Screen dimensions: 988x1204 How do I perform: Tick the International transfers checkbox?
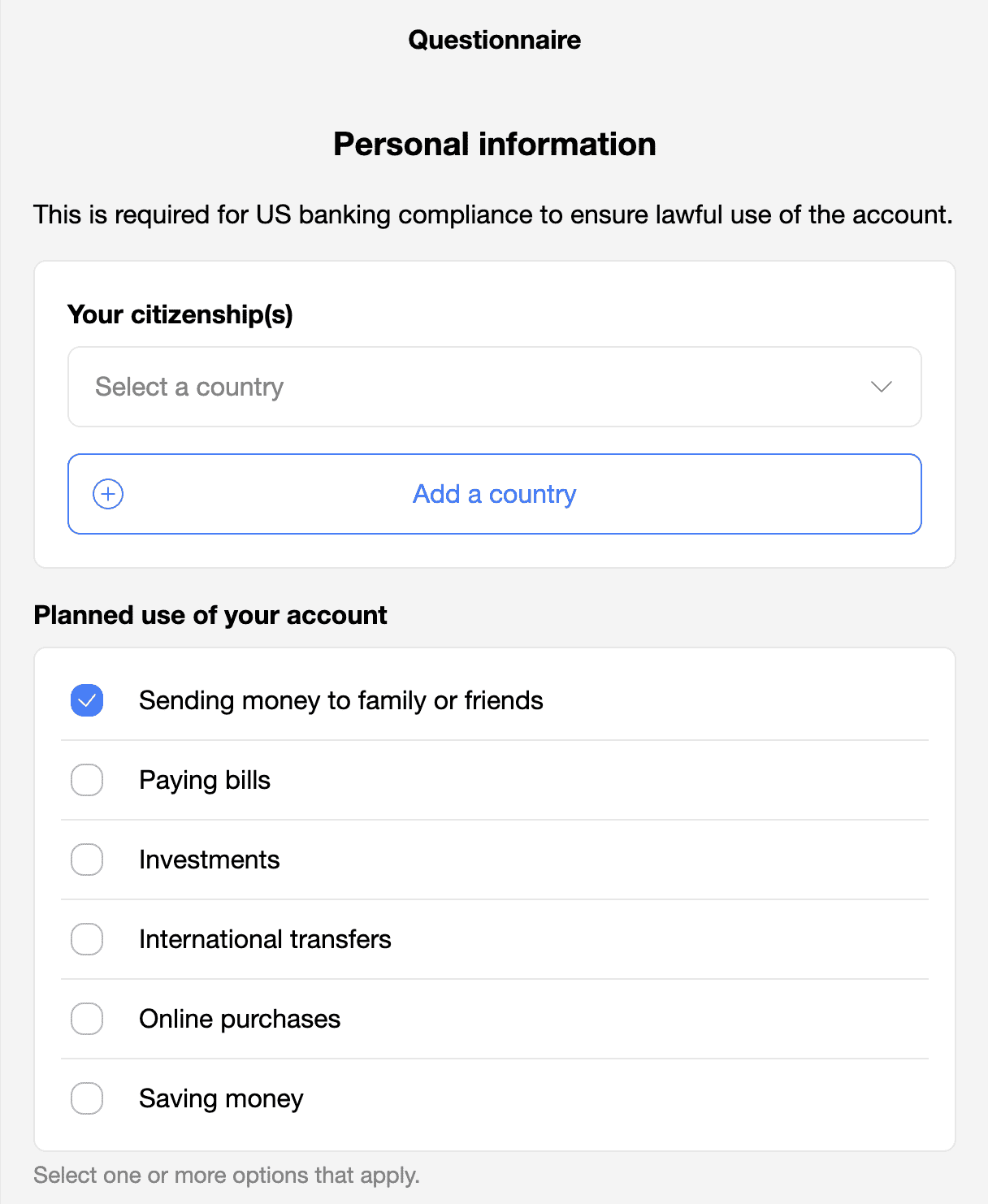[87, 939]
